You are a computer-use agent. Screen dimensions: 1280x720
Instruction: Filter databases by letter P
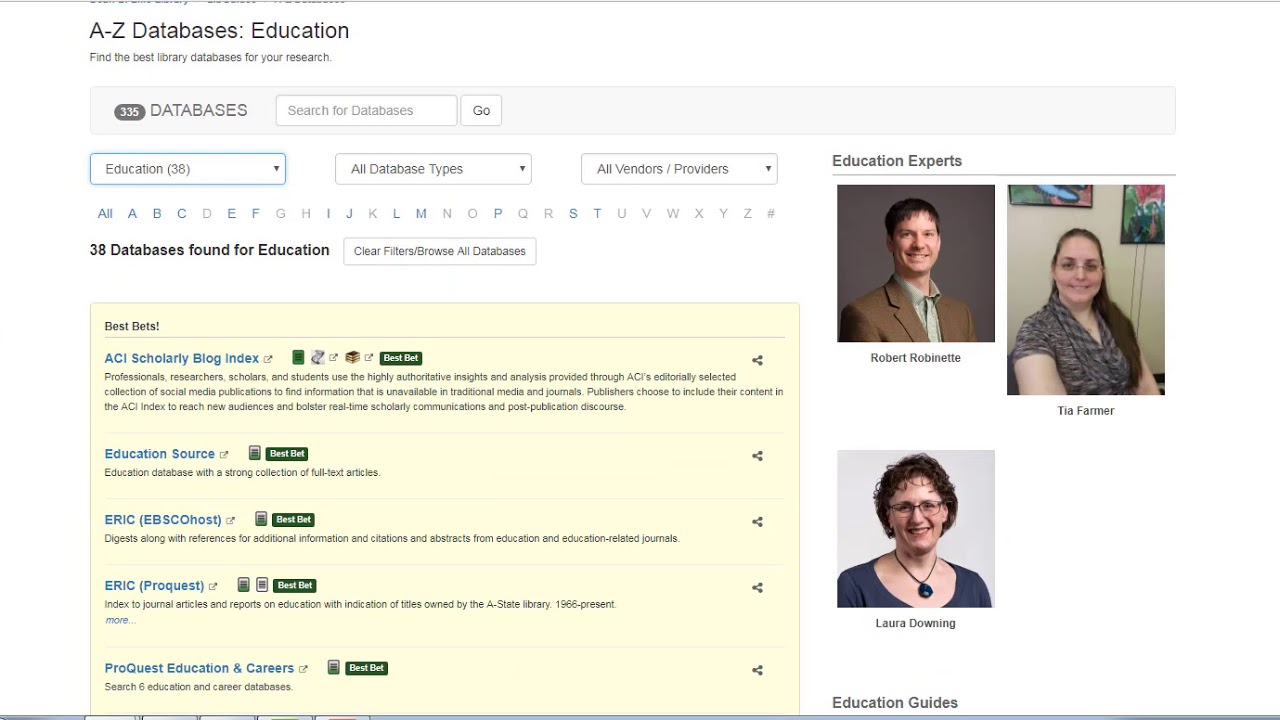(498, 213)
